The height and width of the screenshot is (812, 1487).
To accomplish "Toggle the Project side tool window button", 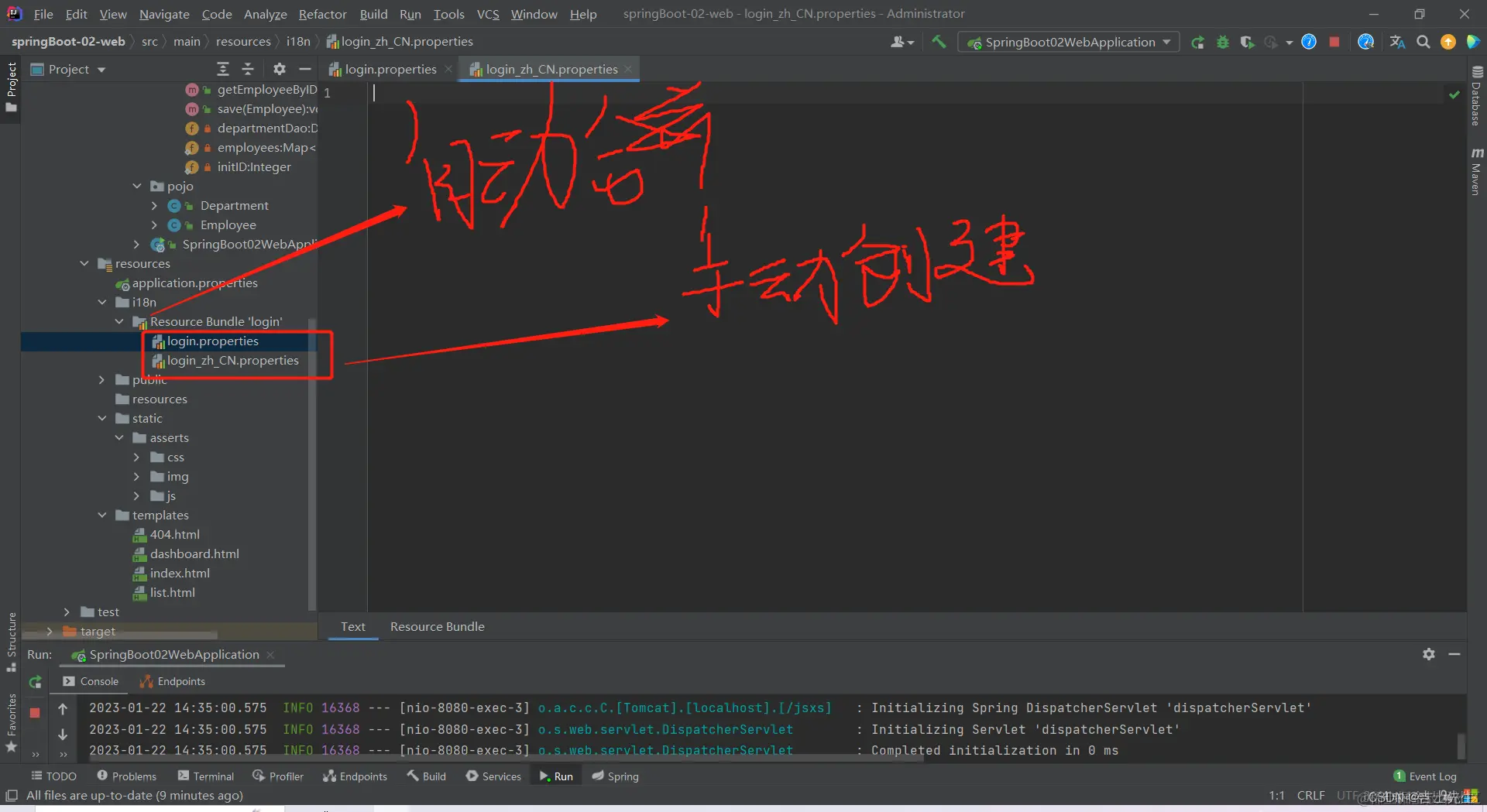I will click(x=11, y=87).
